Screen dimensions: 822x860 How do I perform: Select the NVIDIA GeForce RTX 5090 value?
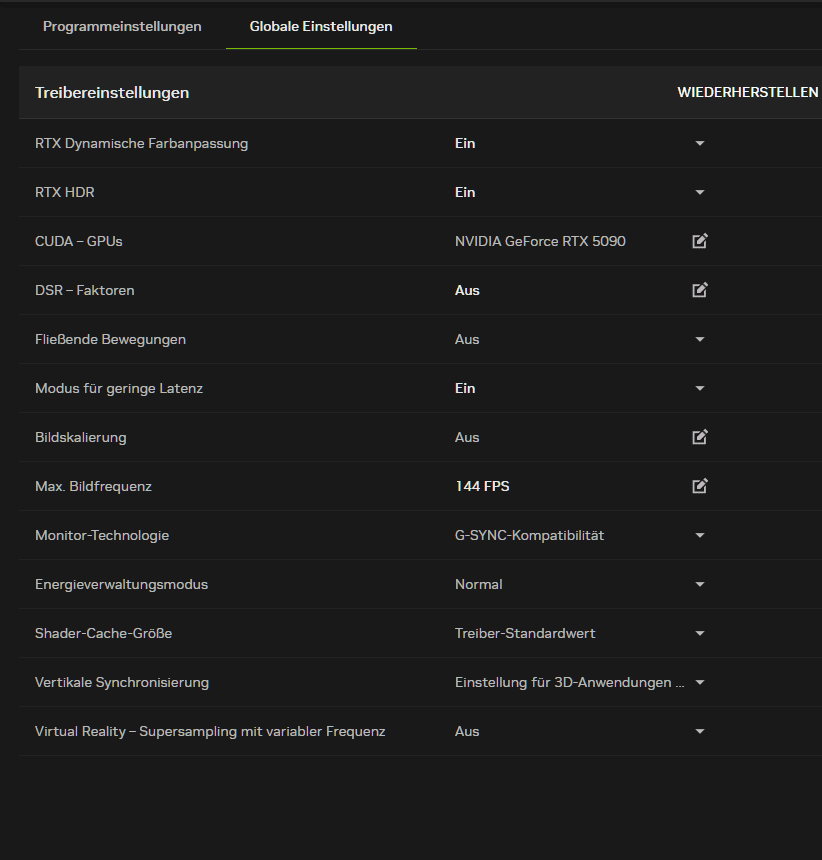pyautogui.click(x=540, y=241)
